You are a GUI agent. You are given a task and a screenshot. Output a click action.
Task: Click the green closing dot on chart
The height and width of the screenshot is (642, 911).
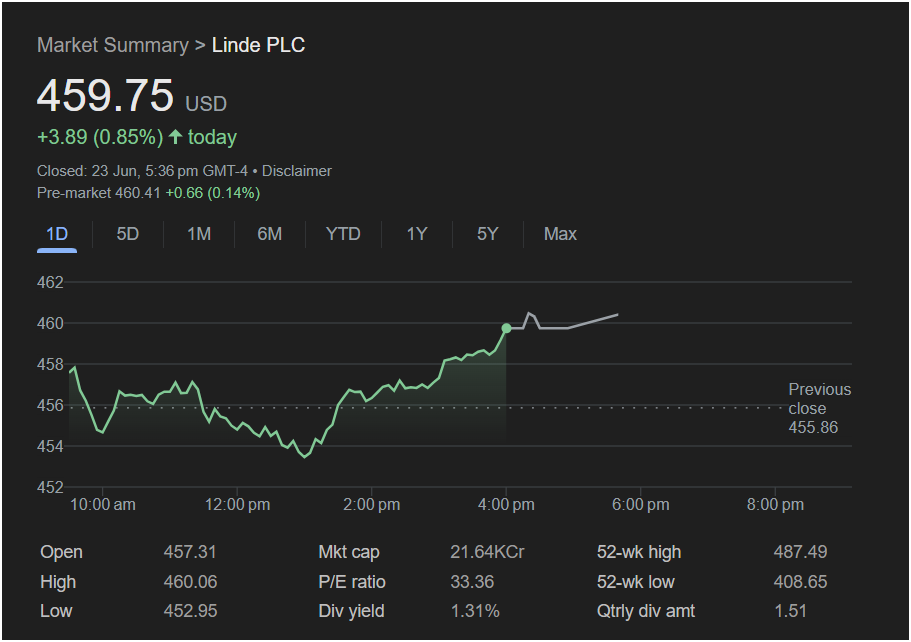506,328
